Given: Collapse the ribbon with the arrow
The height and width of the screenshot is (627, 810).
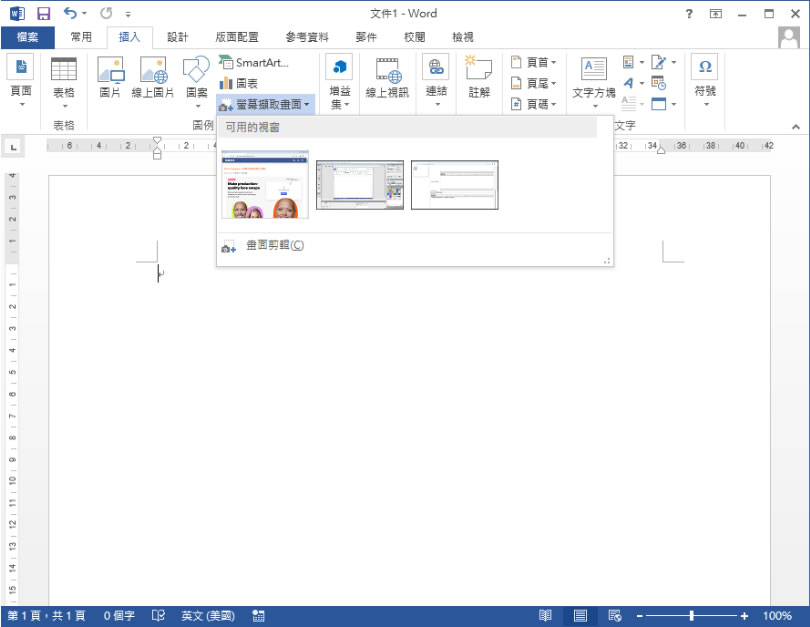Looking at the screenshot, I should tap(796, 126).
